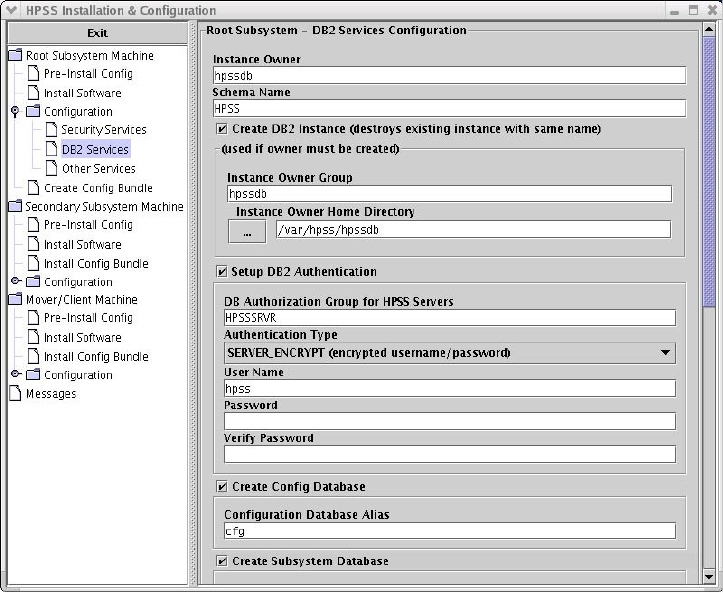Select Install Config Bundle under Mover/Client Machine
This screenshot has width=723, height=592.
(x=96, y=357)
